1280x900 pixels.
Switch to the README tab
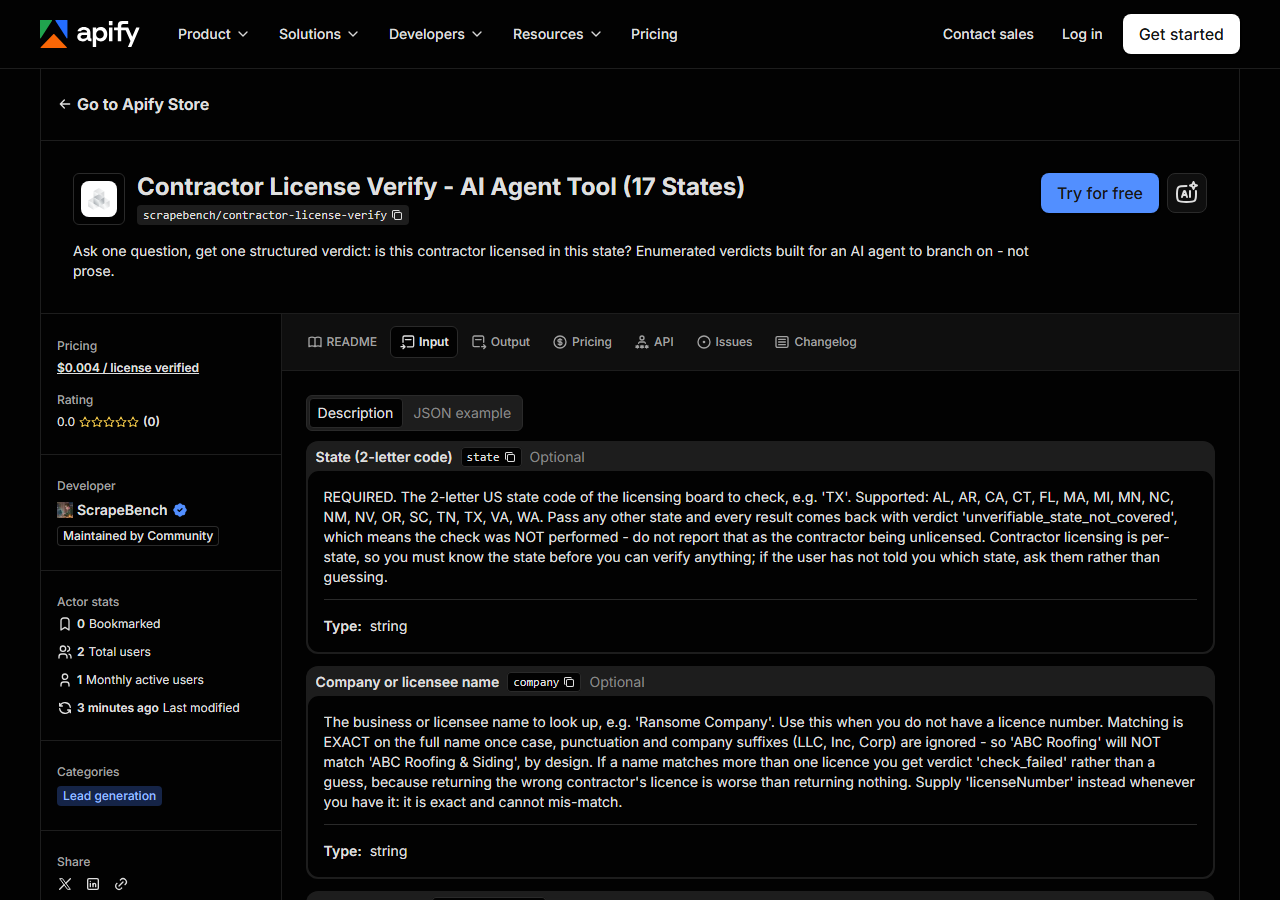342,342
